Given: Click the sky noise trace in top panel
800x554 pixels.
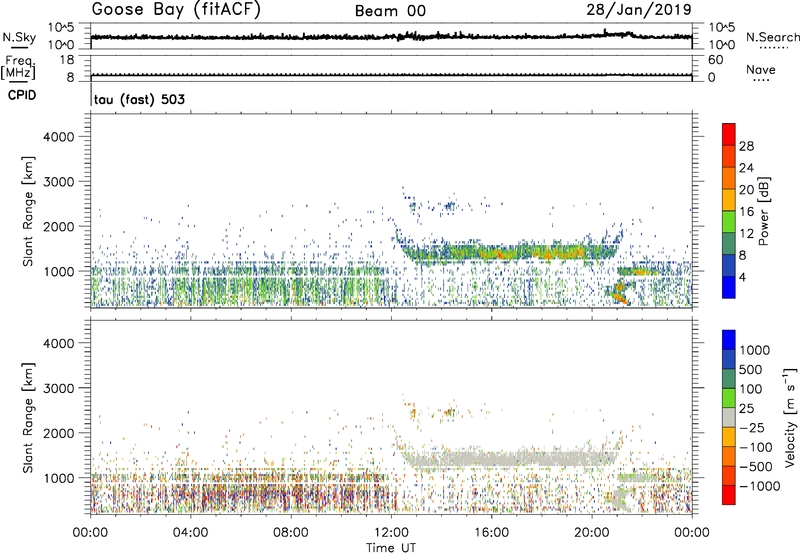Looking at the screenshot, I should coord(391,36).
